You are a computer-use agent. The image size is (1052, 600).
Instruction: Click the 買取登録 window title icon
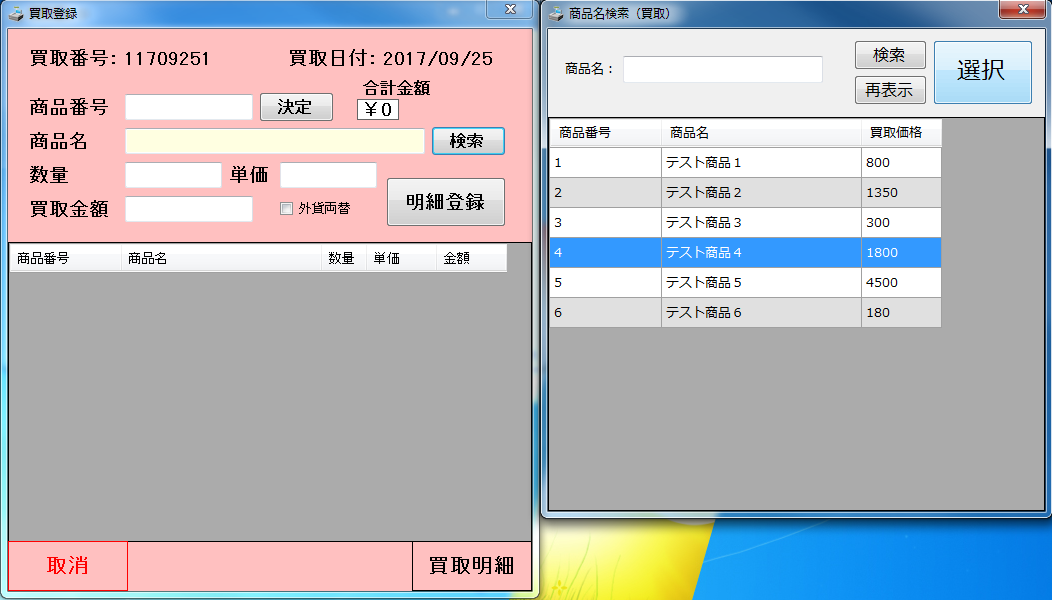tap(17, 13)
